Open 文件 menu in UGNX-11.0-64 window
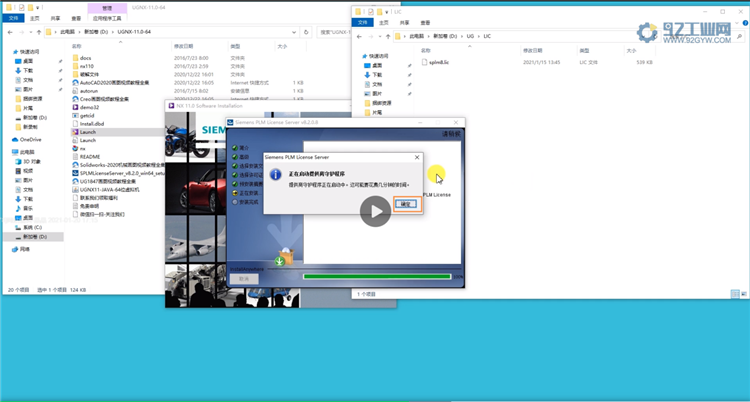Viewport: 750px width, 402px height. pos(11,19)
